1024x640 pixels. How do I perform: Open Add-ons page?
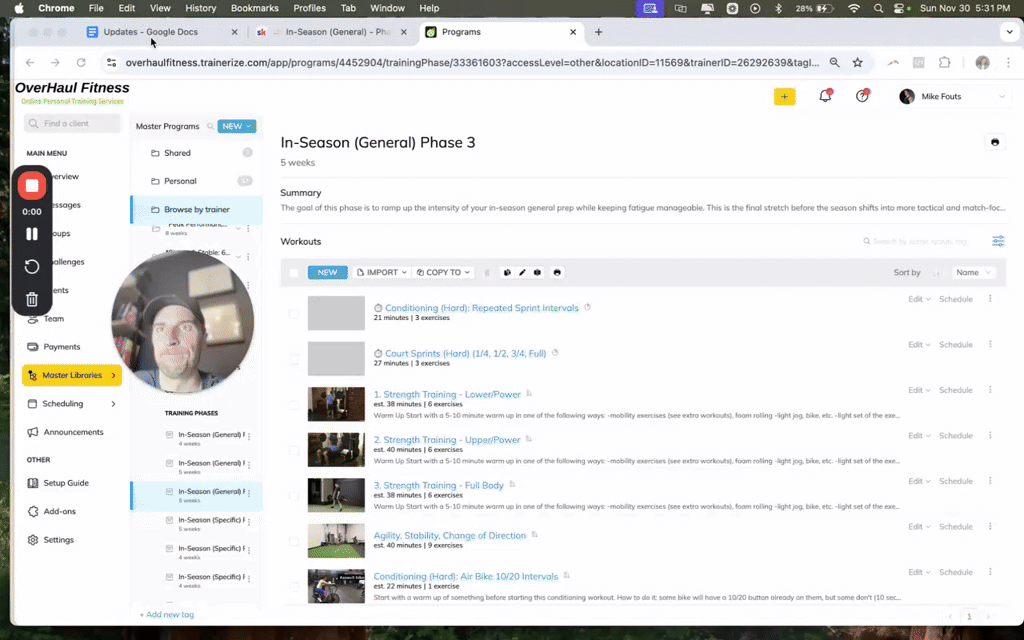tap(59, 511)
